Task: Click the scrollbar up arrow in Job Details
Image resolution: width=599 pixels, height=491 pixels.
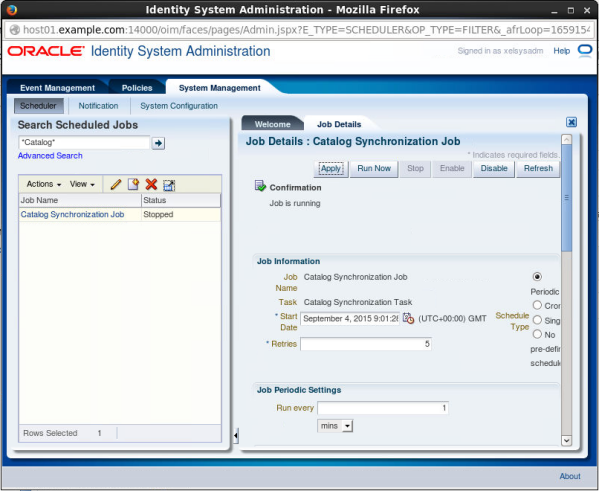Action: coord(567,139)
